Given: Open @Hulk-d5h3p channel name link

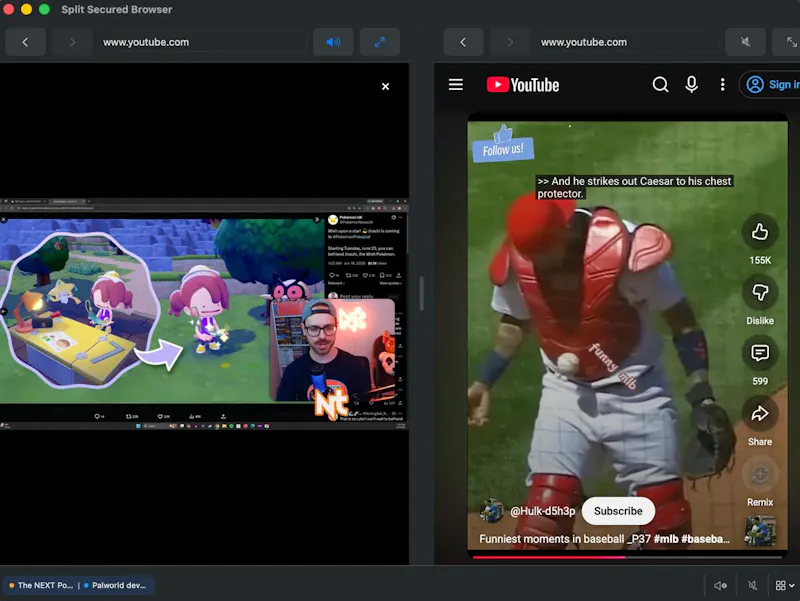Looking at the screenshot, I should 542,511.
